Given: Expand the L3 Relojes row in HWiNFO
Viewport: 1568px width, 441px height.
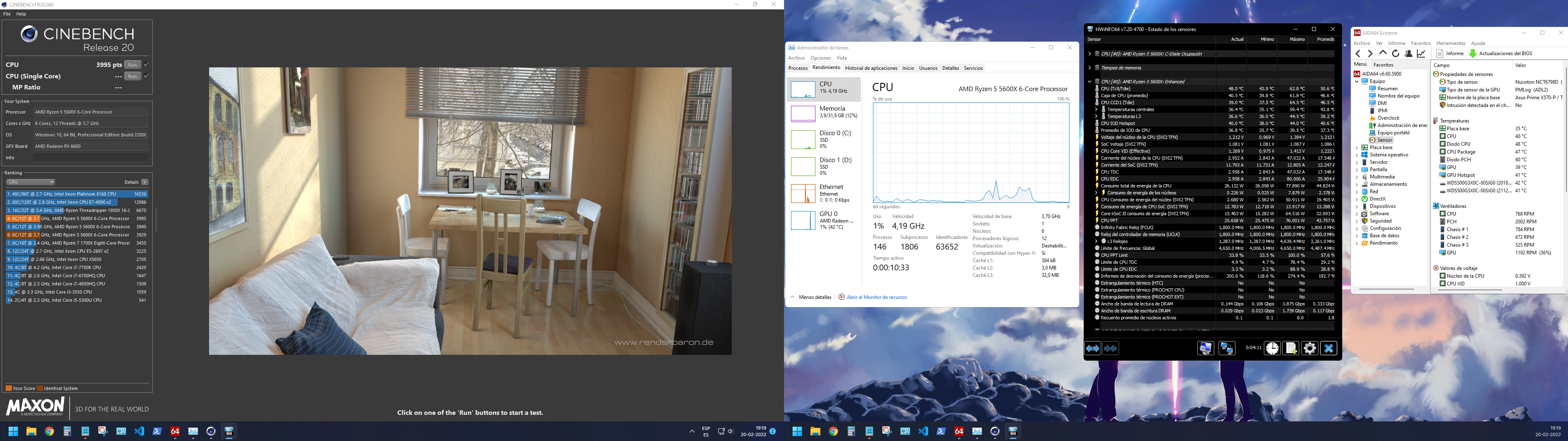Looking at the screenshot, I should click(x=1097, y=241).
